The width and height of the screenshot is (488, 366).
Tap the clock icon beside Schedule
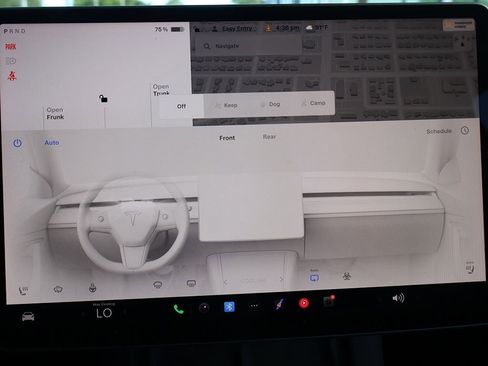(x=465, y=131)
